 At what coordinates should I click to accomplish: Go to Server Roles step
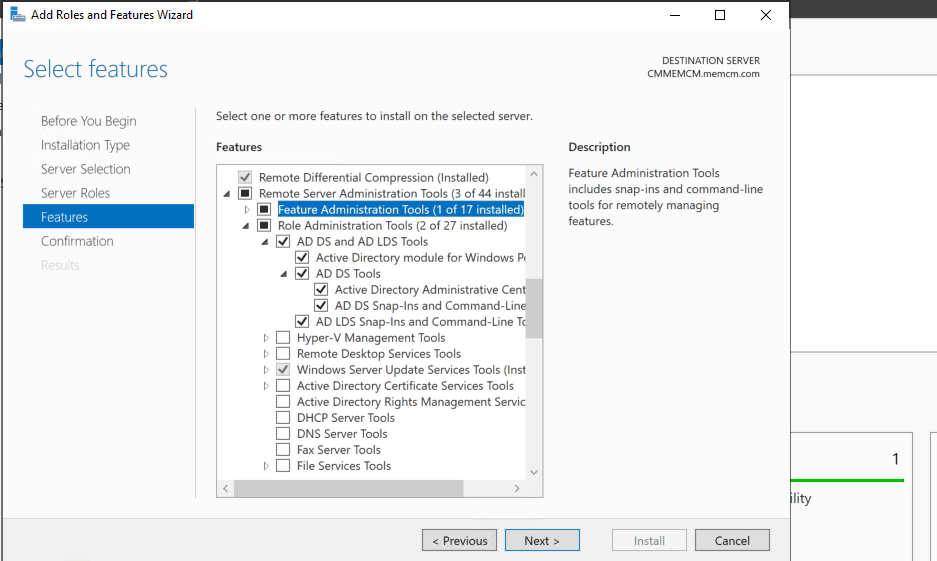[75, 193]
